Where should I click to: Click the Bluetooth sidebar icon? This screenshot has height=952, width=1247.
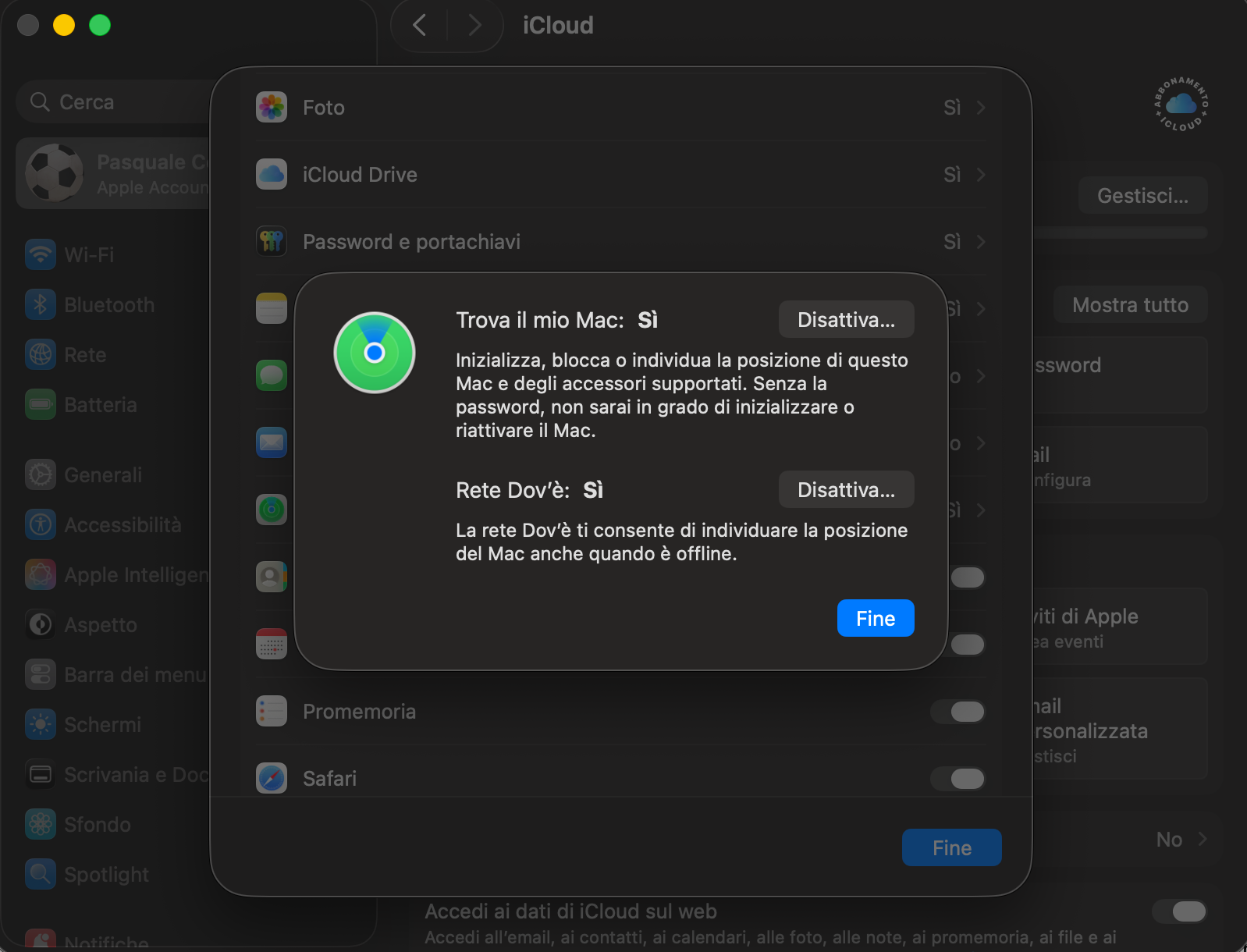click(x=41, y=304)
